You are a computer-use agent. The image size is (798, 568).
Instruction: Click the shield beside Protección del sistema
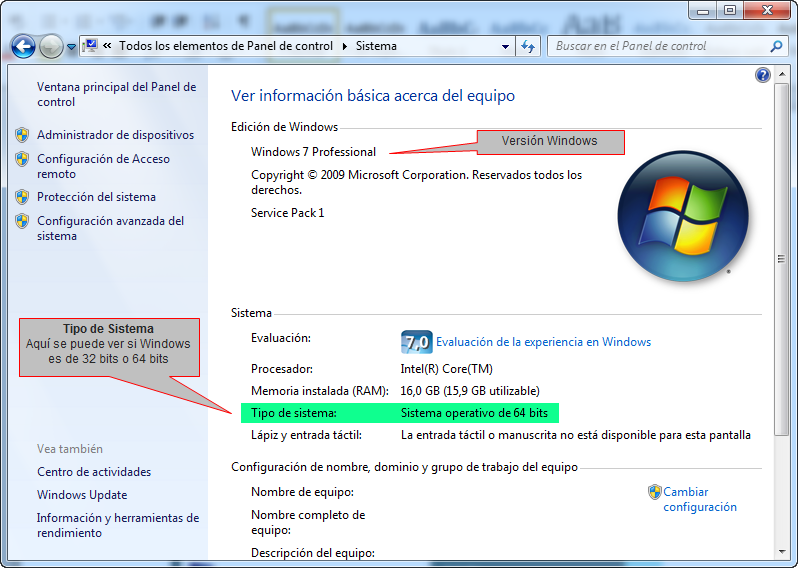[x=22, y=197]
